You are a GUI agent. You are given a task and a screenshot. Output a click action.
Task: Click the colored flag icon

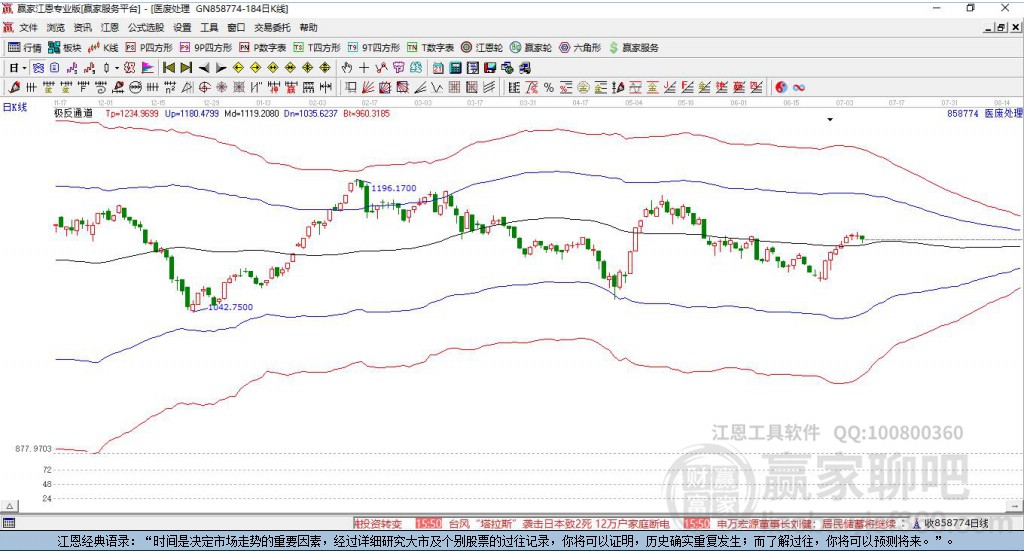click(148, 68)
